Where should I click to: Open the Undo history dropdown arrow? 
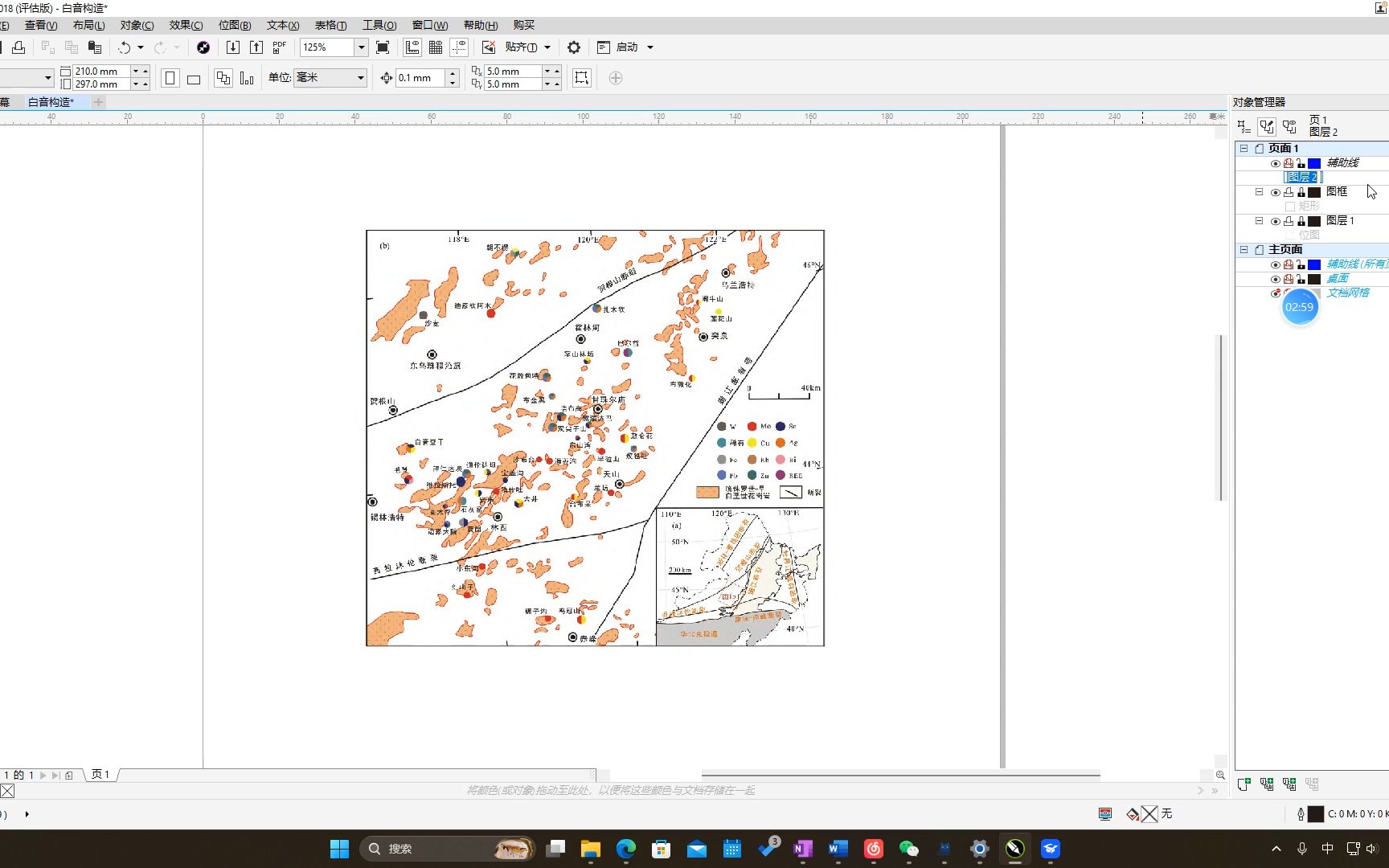(141, 47)
